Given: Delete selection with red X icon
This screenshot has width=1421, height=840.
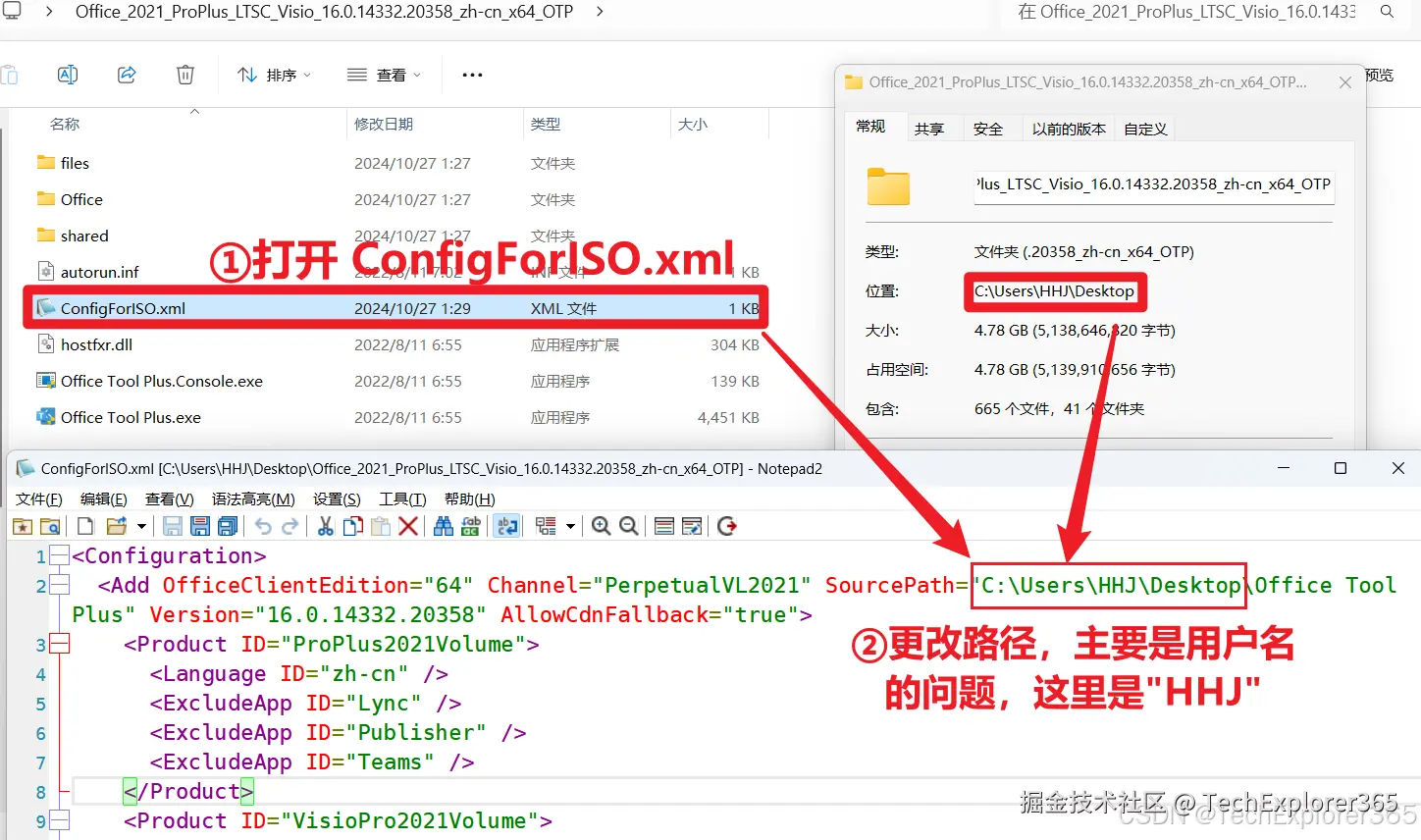Looking at the screenshot, I should pos(408,527).
